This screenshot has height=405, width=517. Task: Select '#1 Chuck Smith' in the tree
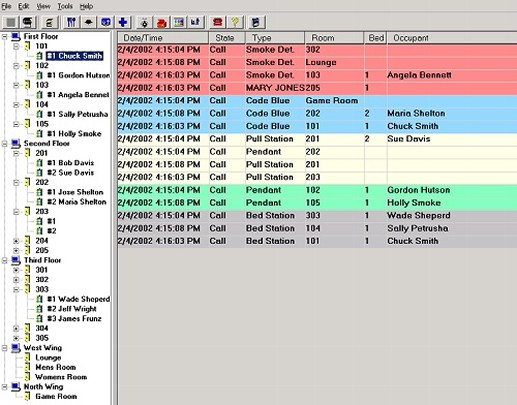click(x=74, y=56)
